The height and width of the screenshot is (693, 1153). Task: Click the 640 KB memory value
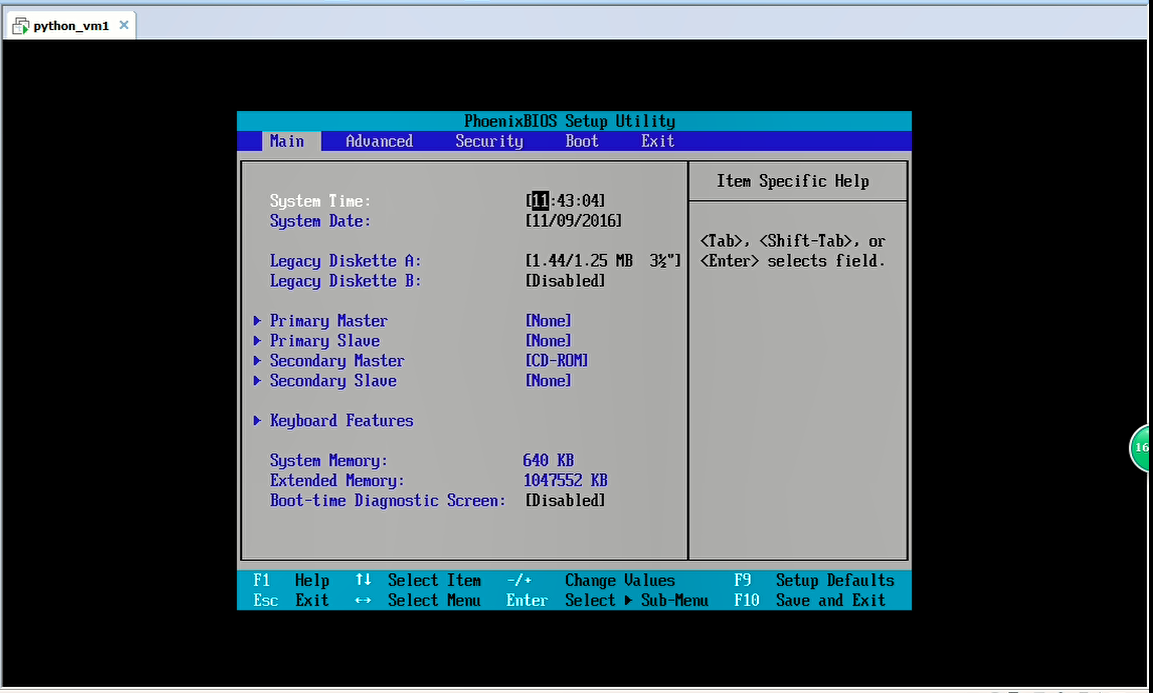pyautogui.click(x=549, y=461)
